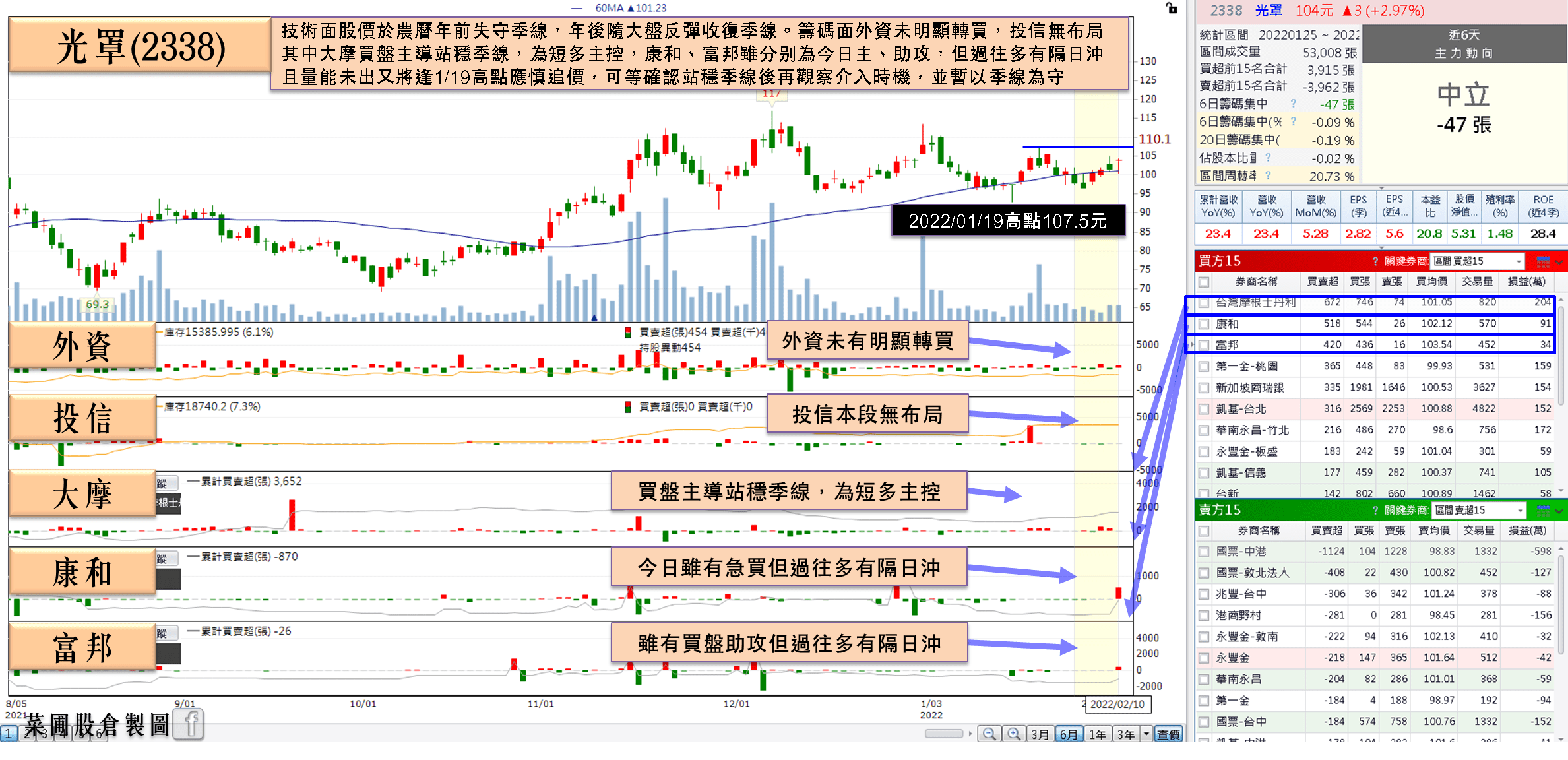The width and height of the screenshot is (1568, 760).
Task: Select the 1年 range tab
Action: coord(1098,734)
